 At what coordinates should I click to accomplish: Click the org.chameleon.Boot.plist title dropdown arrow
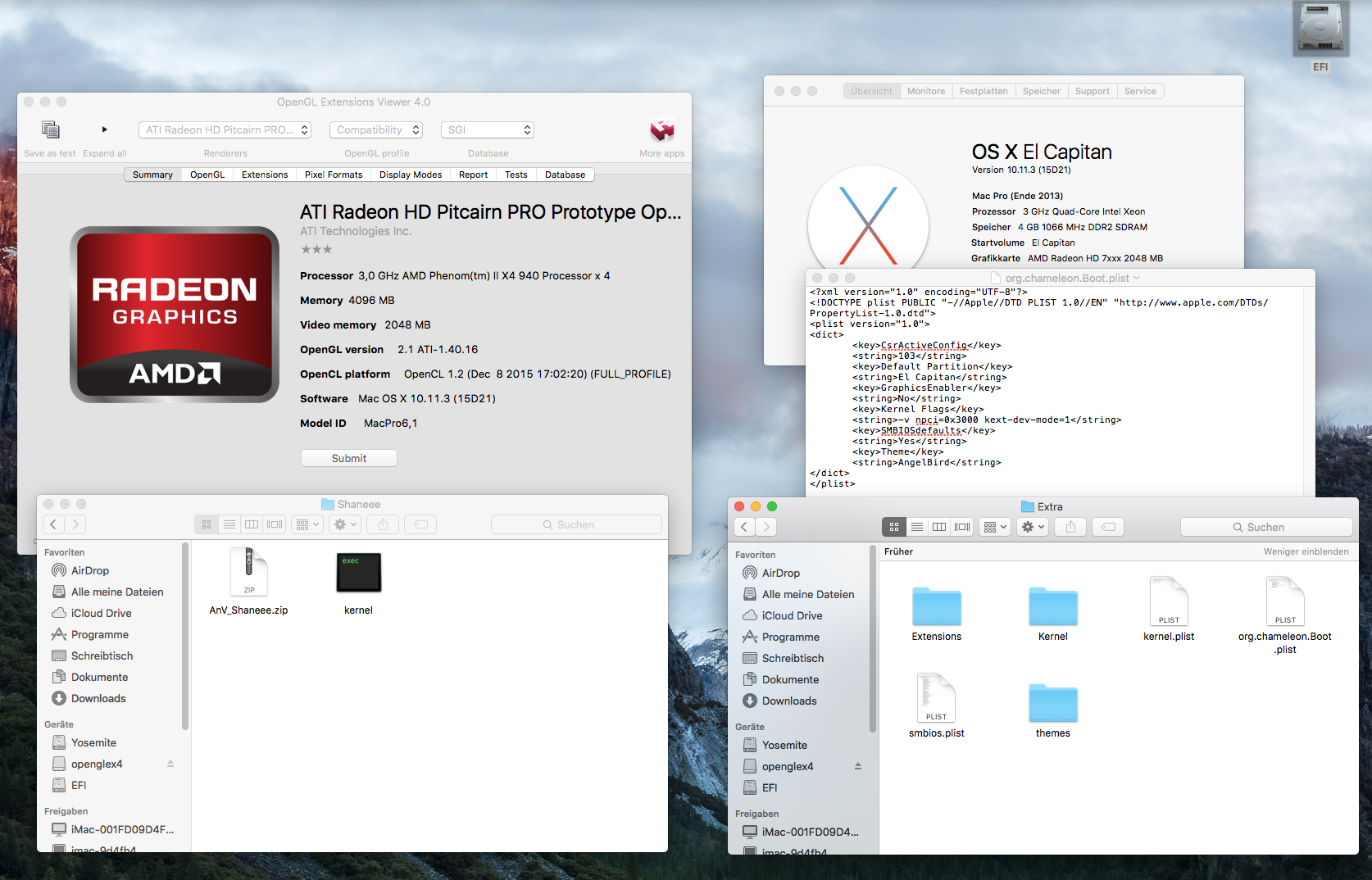pos(1137,278)
